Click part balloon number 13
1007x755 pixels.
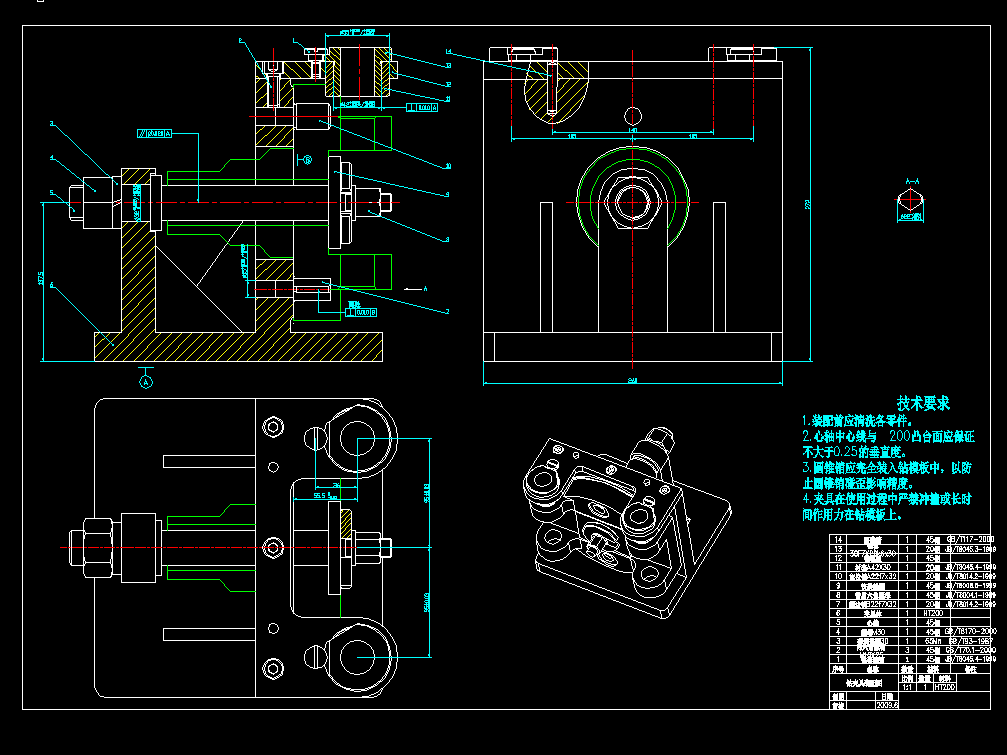(x=448, y=65)
